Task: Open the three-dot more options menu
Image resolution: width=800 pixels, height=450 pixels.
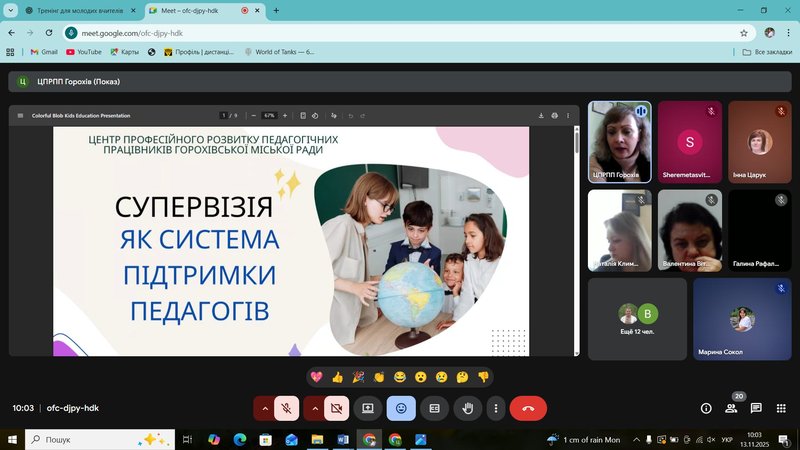Action: coord(495,408)
